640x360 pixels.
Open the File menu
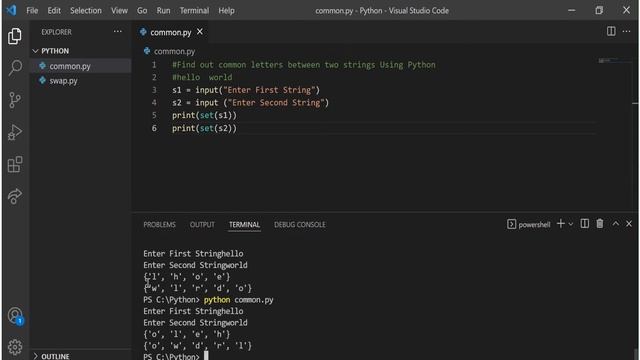coord(32,11)
